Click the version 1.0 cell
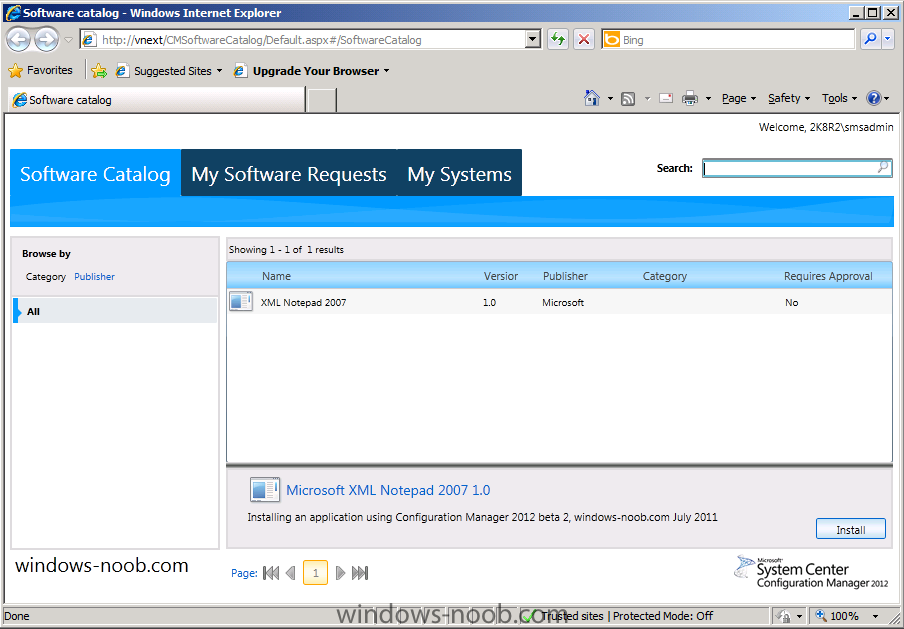 pos(489,302)
